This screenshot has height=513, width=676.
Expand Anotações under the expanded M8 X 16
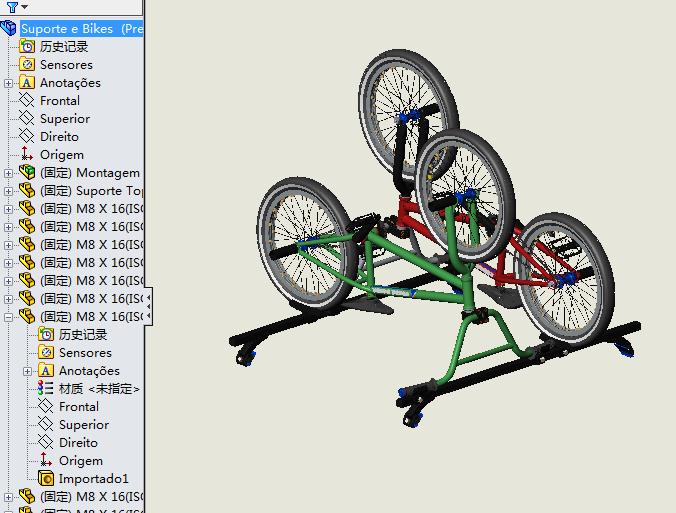pyautogui.click(x=28, y=371)
